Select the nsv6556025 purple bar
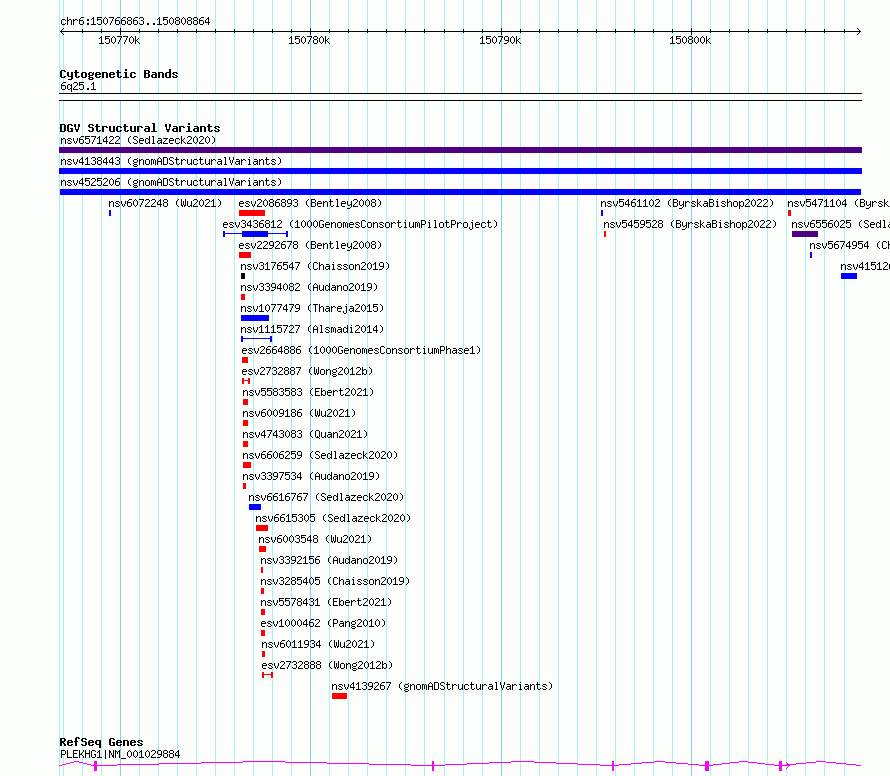The height and width of the screenshot is (776, 890). tap(805, 234)
